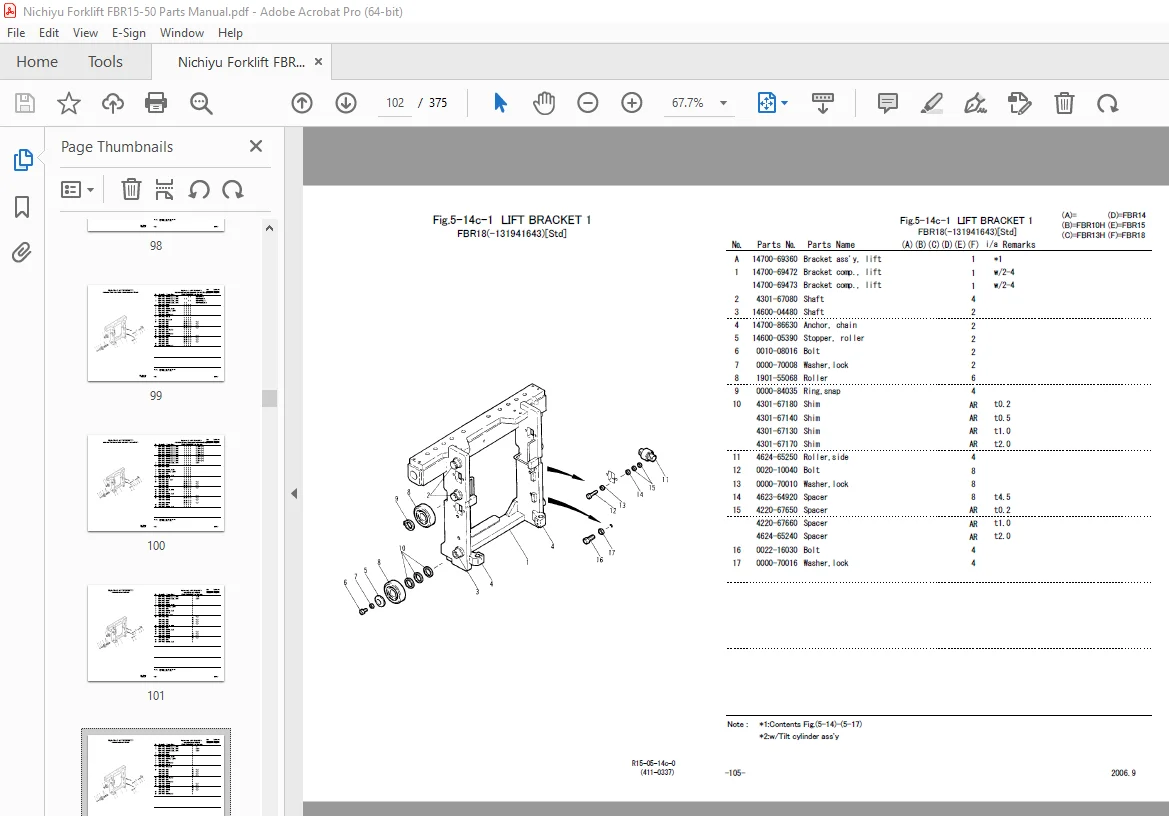1169x816 pixels.
Task: Collapse the navigation pane with the left arrow
Action: click(x=294, y=493)
